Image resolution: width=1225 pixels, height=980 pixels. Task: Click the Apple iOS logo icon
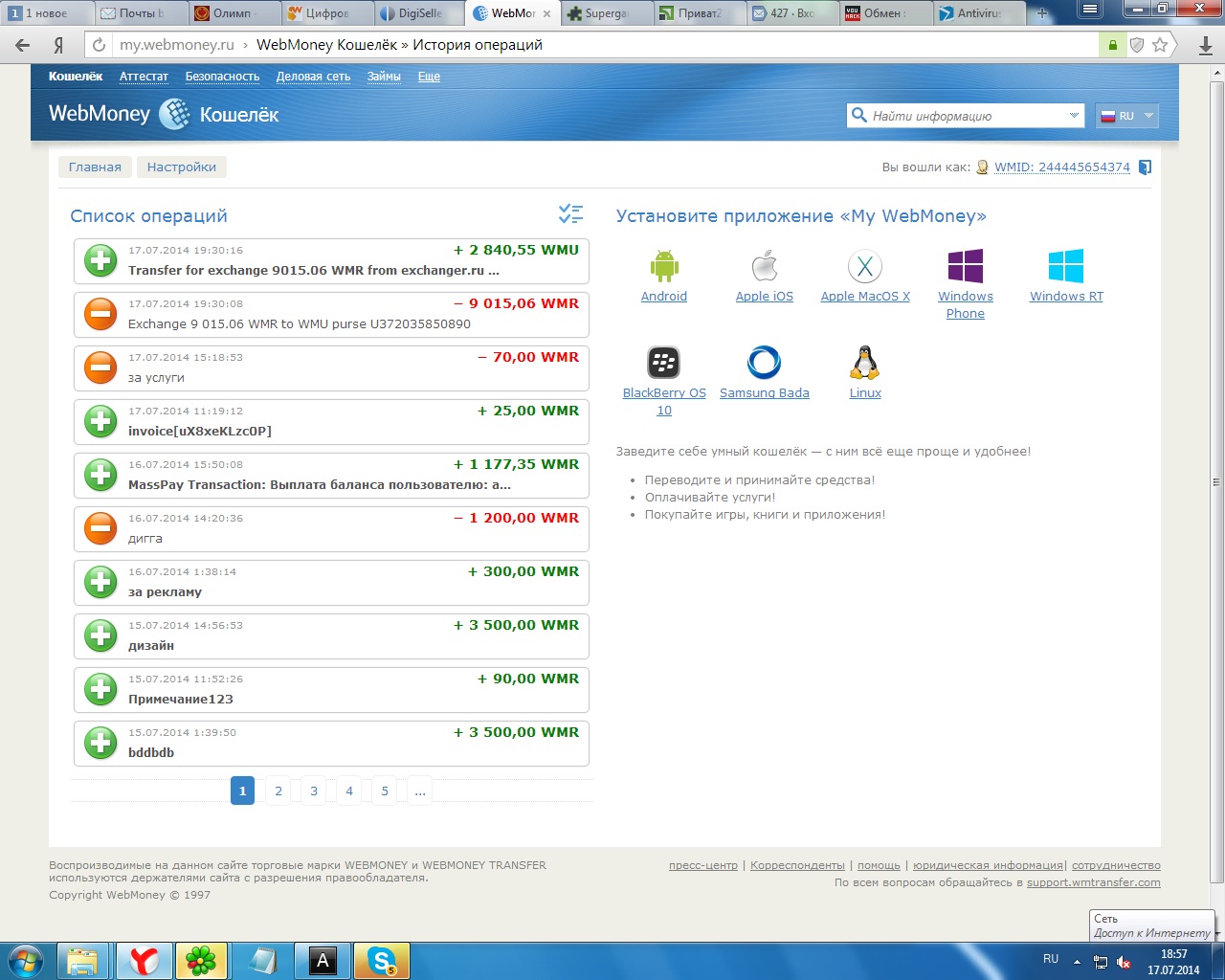point(765,266)
